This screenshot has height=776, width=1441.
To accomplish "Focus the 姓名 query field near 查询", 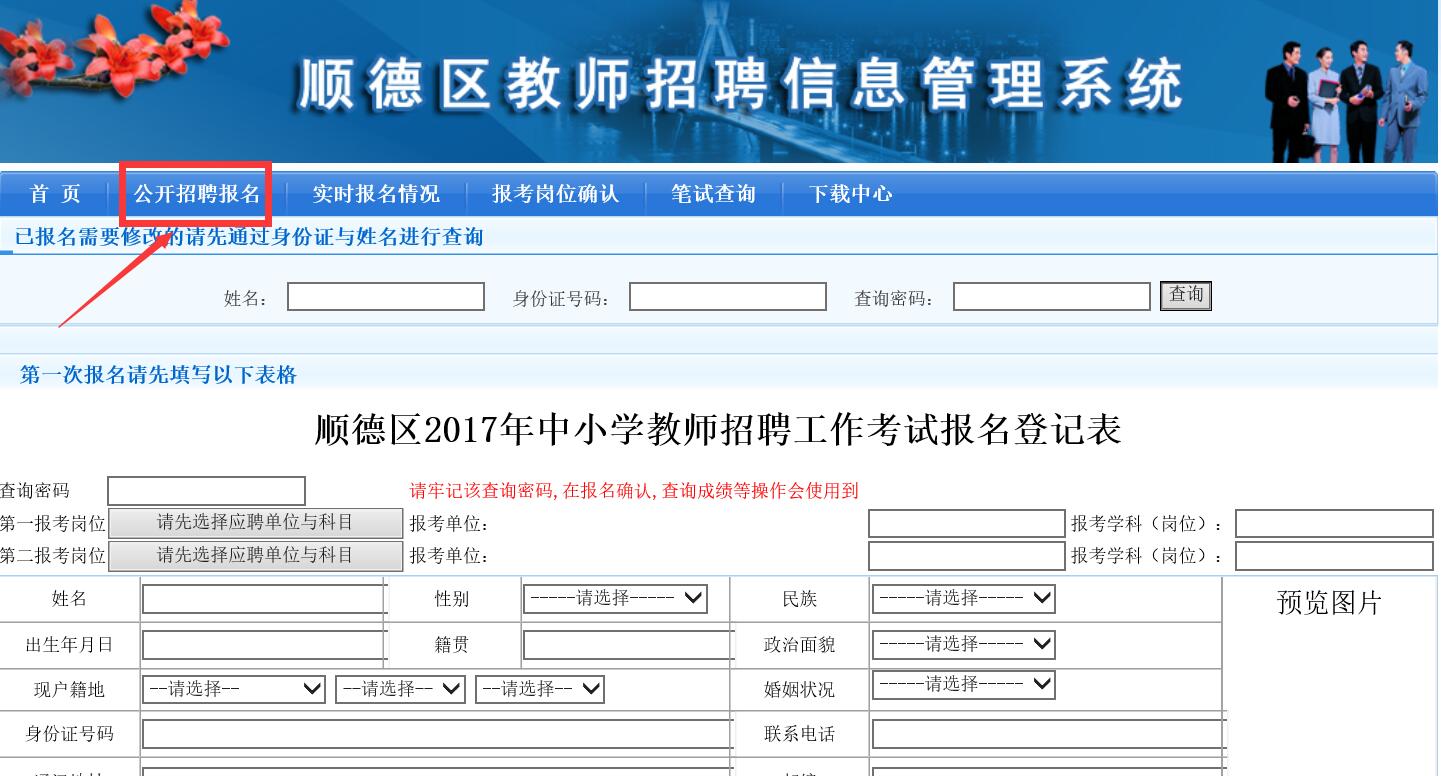I will 386,297.
